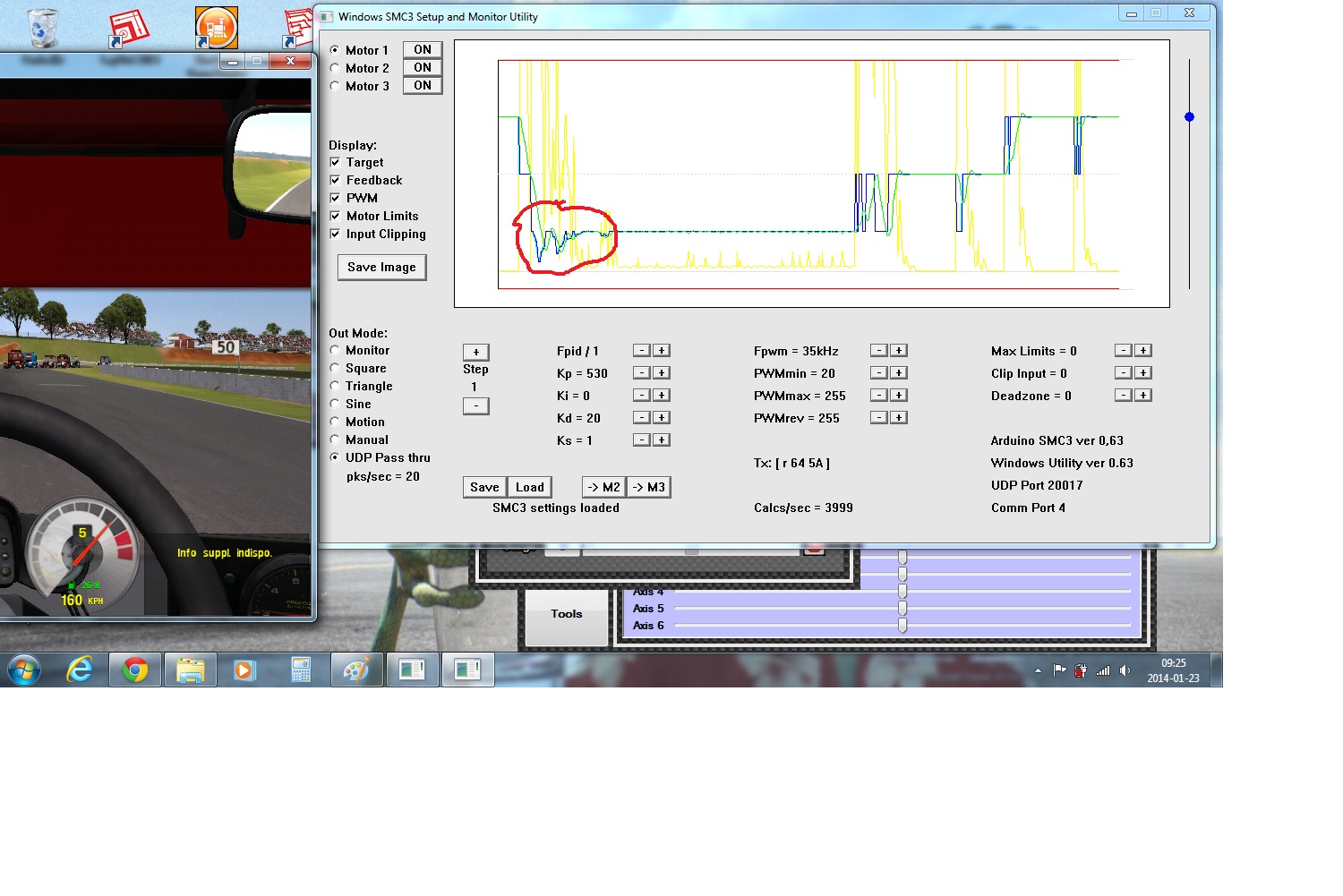
Task: Decrease Kp value
Action: tap(641, 372)
